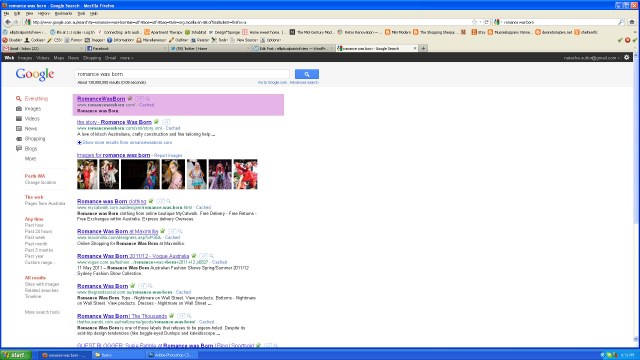Click the Windows Start button
The height and width of the screenshot is (360, 640).
click(x=16, y=355)
